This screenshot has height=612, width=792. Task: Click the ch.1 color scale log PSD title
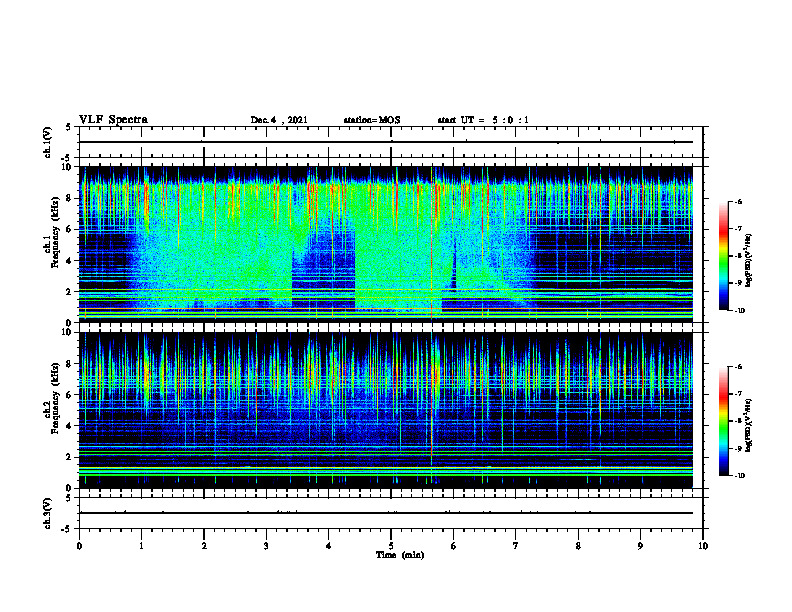coord(748,261)
